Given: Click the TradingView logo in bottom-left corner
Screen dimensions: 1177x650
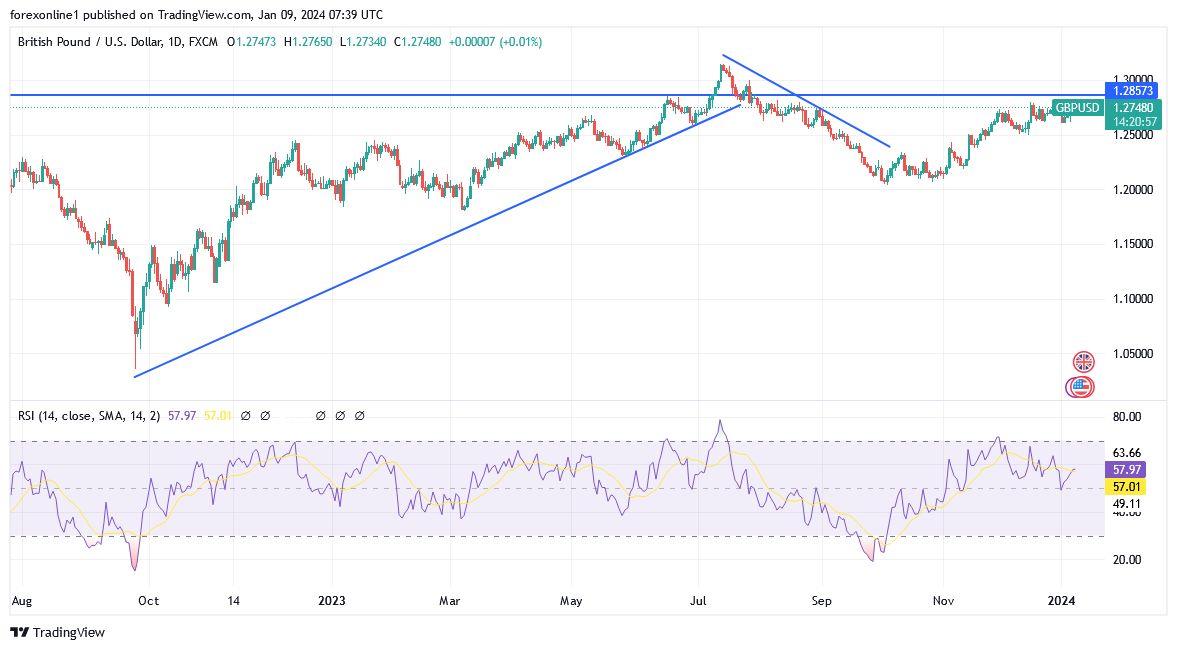Looking at the screenshot, I should pos(55,632).
